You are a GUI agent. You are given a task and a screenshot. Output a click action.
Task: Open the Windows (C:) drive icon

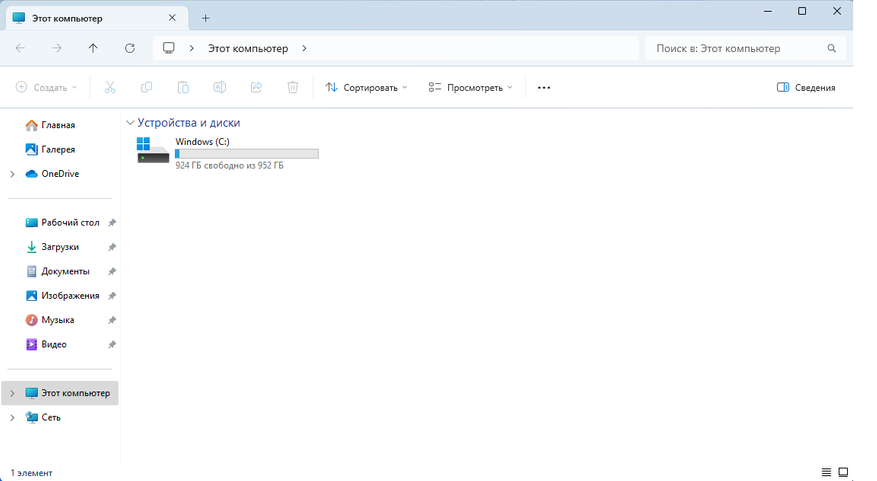(x=153, y=150)
